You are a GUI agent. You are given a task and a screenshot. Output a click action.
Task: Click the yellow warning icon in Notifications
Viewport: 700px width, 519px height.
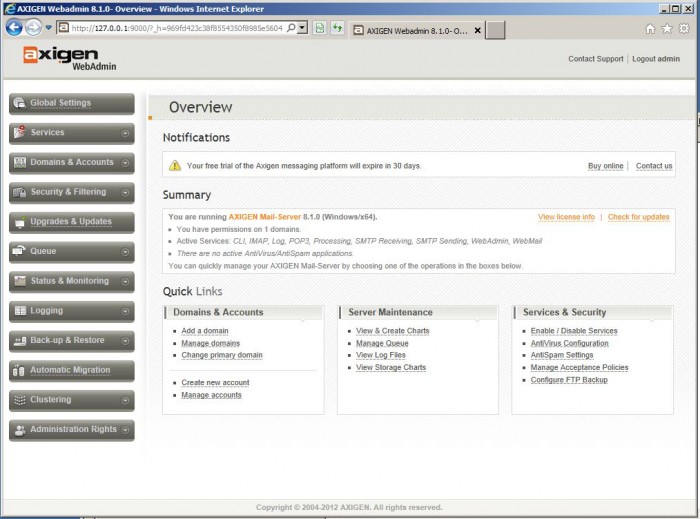click(175, 166)
